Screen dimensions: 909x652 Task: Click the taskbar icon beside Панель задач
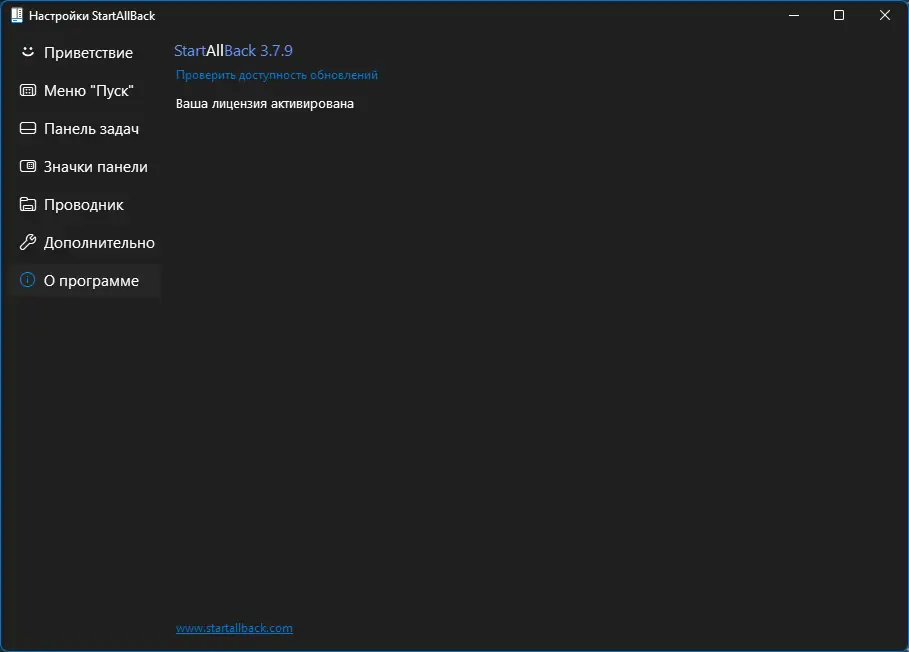(x=28, y=128)
